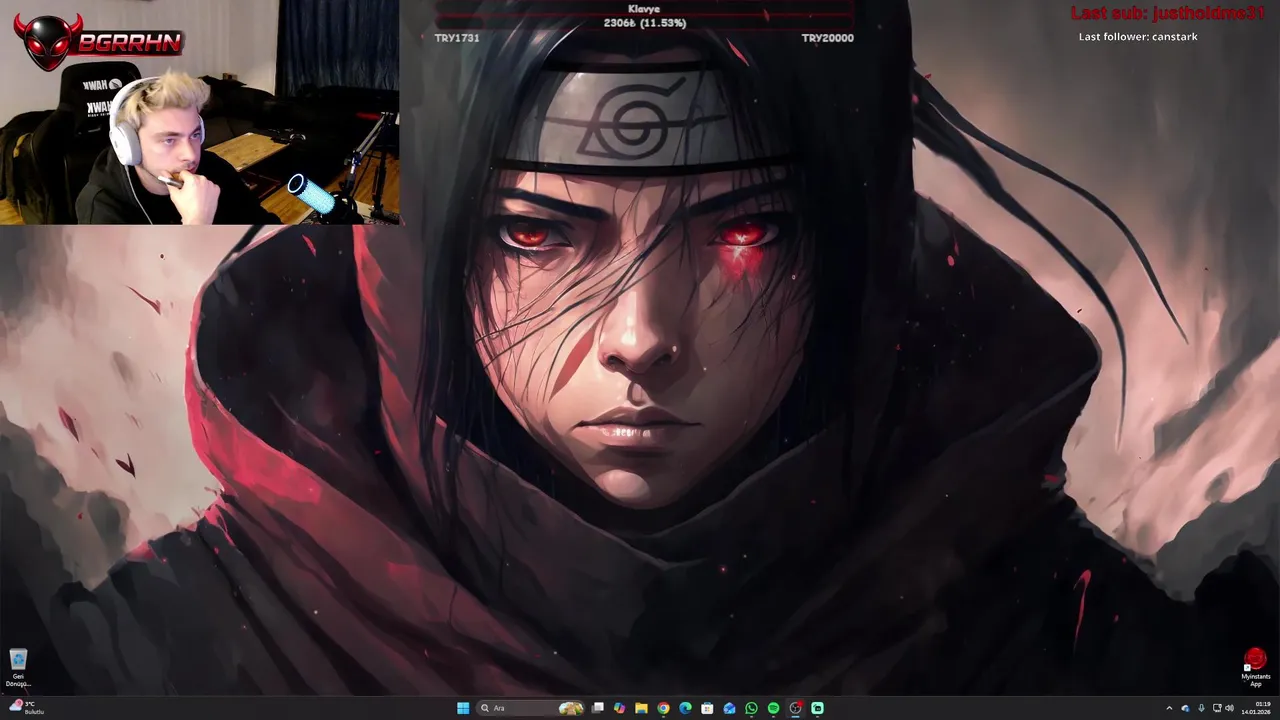Open Spotify from the taskbar

pyautogui.click(x=773, y=708)
